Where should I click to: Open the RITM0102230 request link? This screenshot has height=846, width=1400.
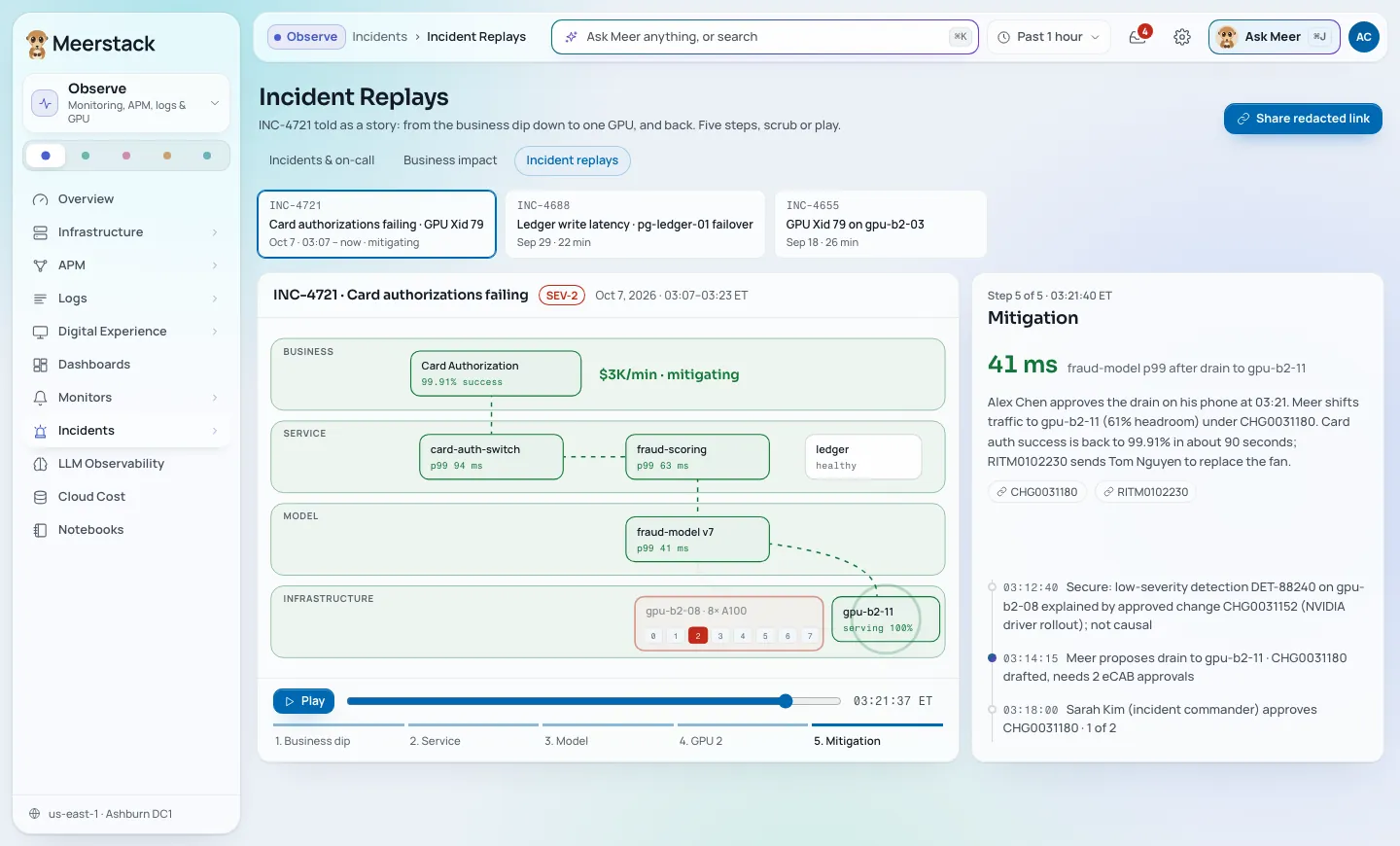(1144, 492)
